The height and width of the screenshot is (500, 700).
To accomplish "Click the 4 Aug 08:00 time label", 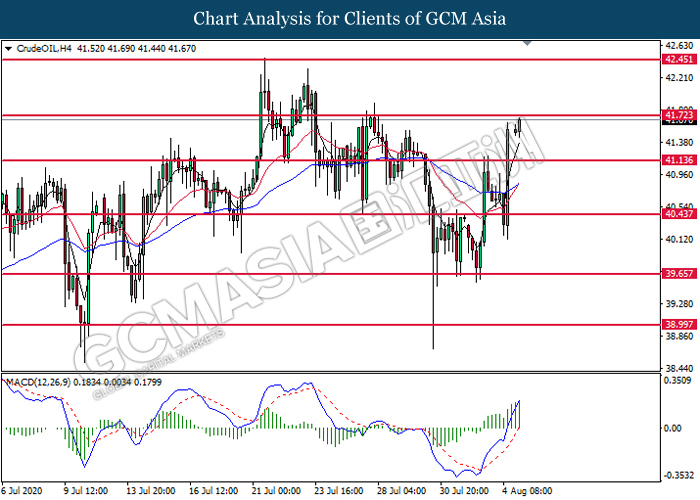I will click(x=525, y=491).
